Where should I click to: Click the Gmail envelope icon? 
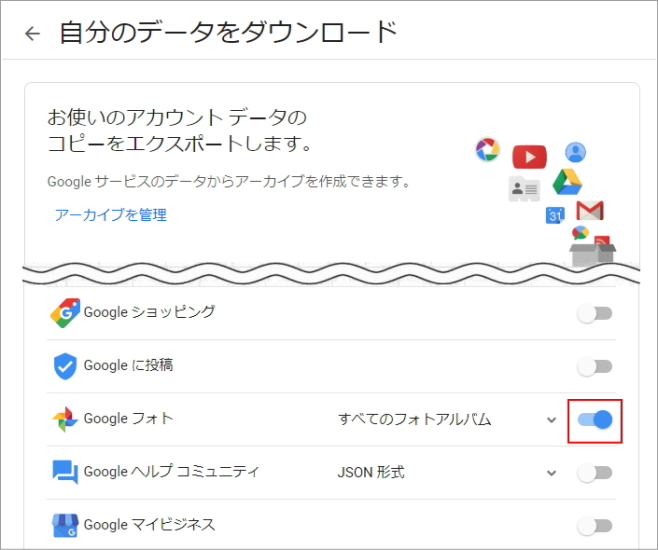(x=590, y=211)
